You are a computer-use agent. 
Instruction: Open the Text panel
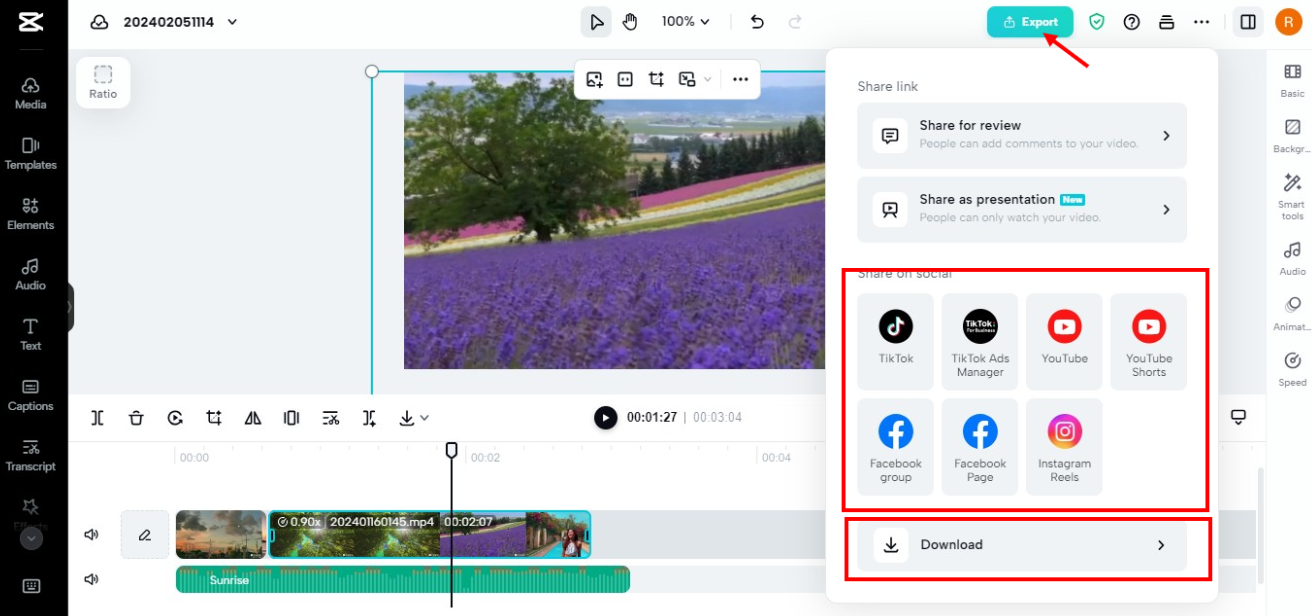30,334
